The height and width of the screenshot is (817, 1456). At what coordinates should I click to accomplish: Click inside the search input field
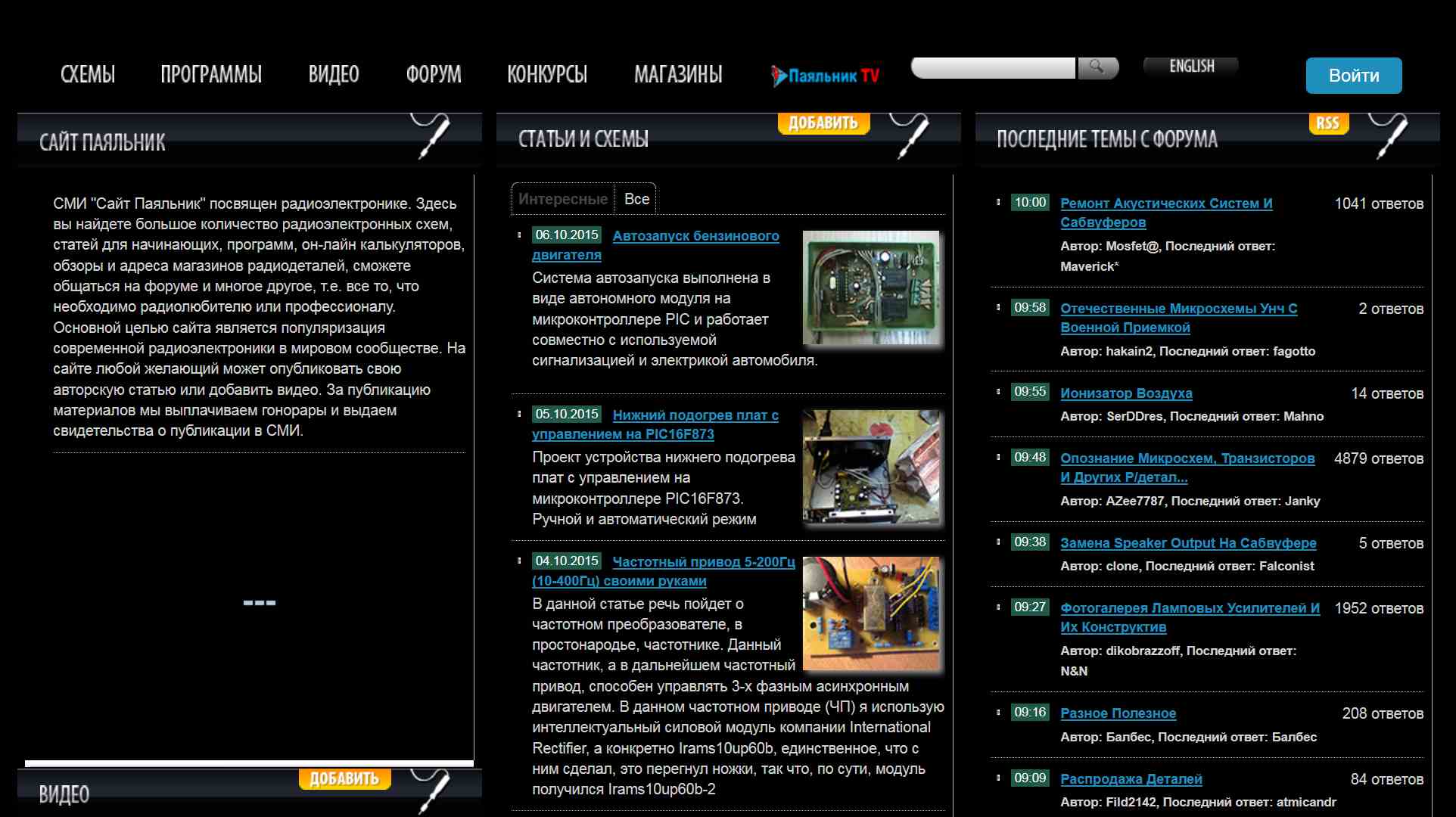[991, 67]
